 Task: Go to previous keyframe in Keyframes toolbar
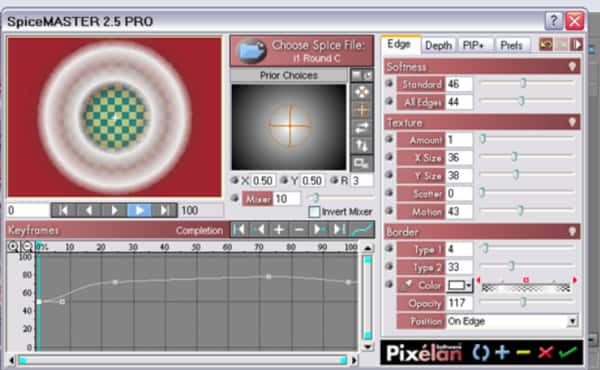tap(259, 230)
